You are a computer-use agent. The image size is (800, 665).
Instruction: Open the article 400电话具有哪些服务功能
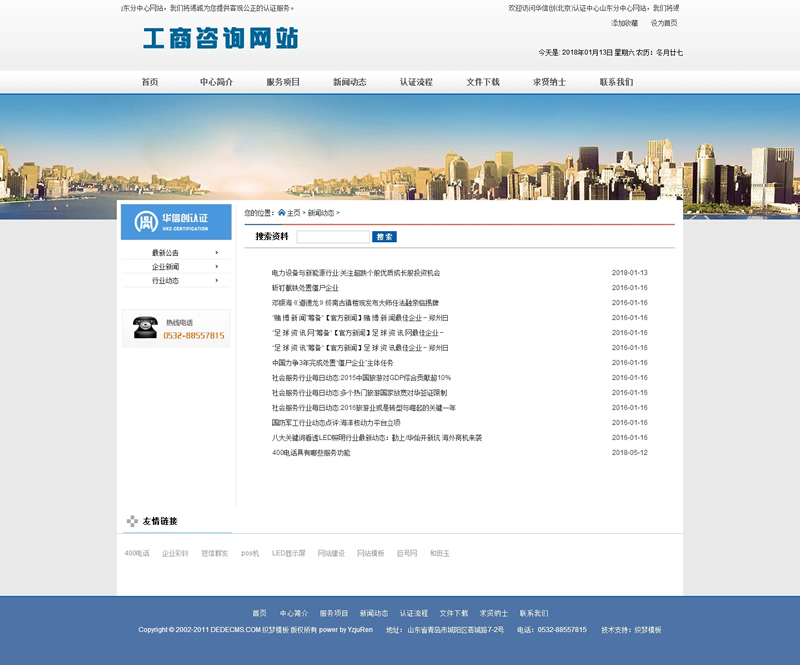tap(311, 453)
